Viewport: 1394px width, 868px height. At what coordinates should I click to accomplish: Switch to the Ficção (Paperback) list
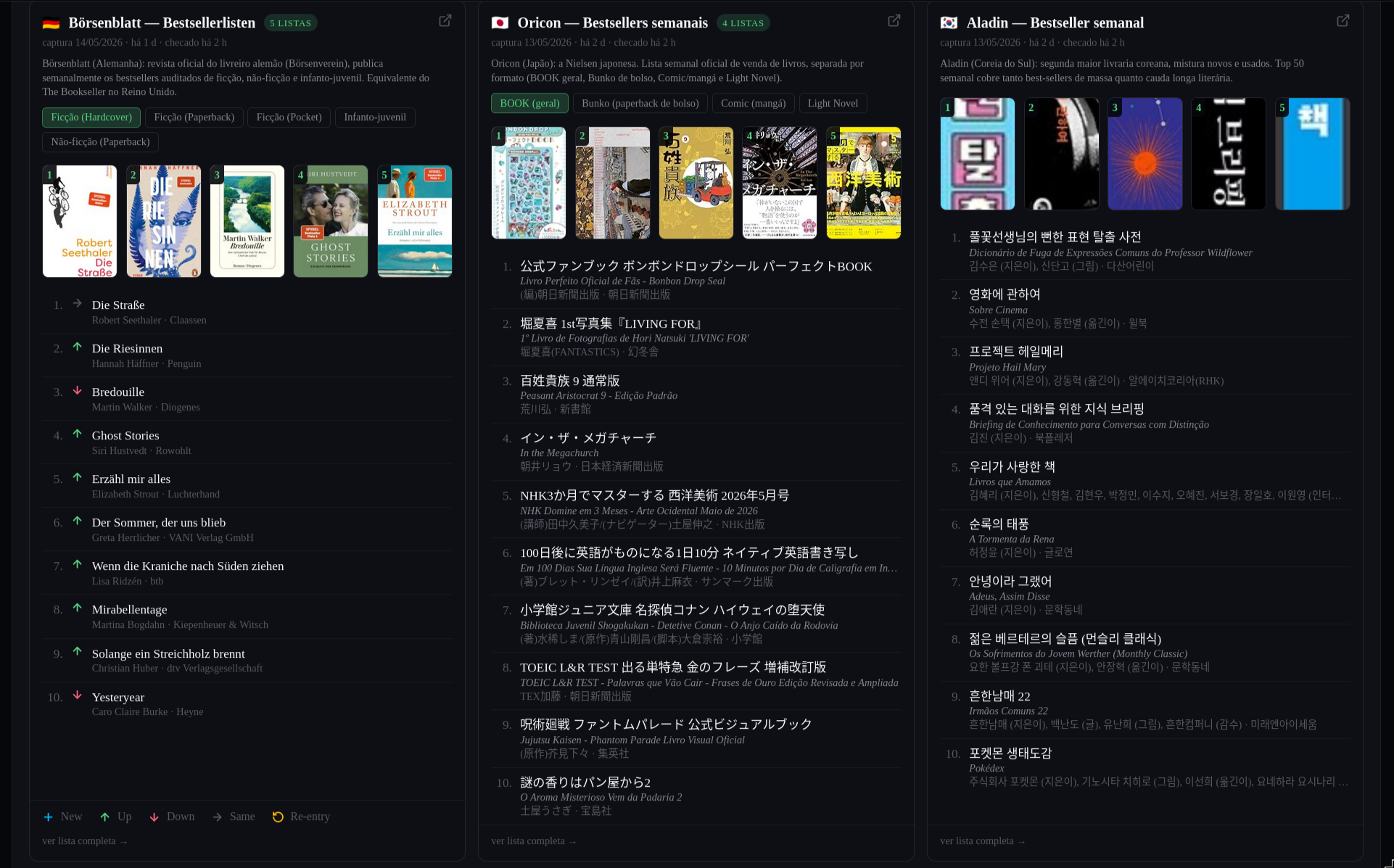(194, 117)
